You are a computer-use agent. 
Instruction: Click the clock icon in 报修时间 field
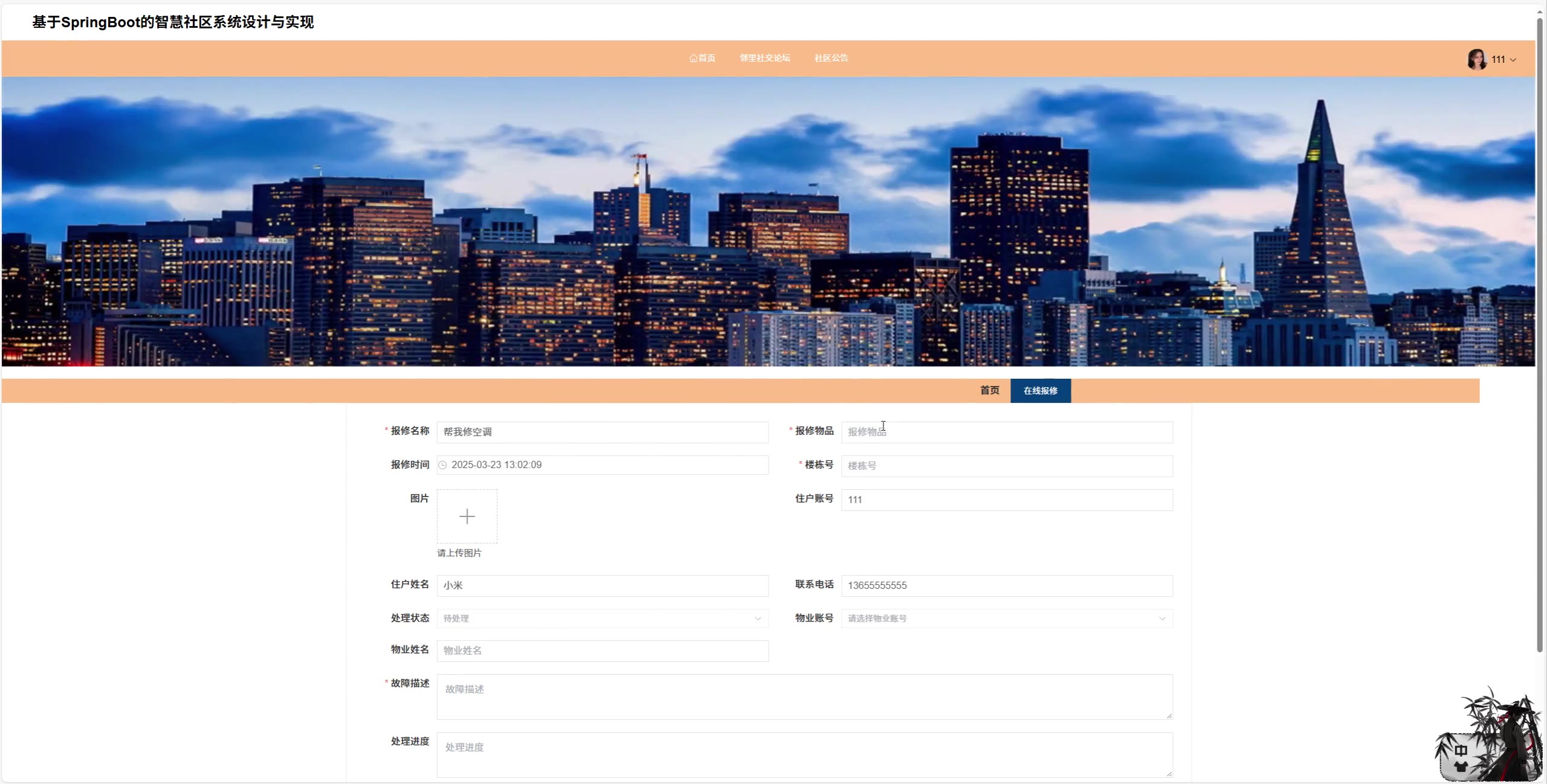(442, 465)
